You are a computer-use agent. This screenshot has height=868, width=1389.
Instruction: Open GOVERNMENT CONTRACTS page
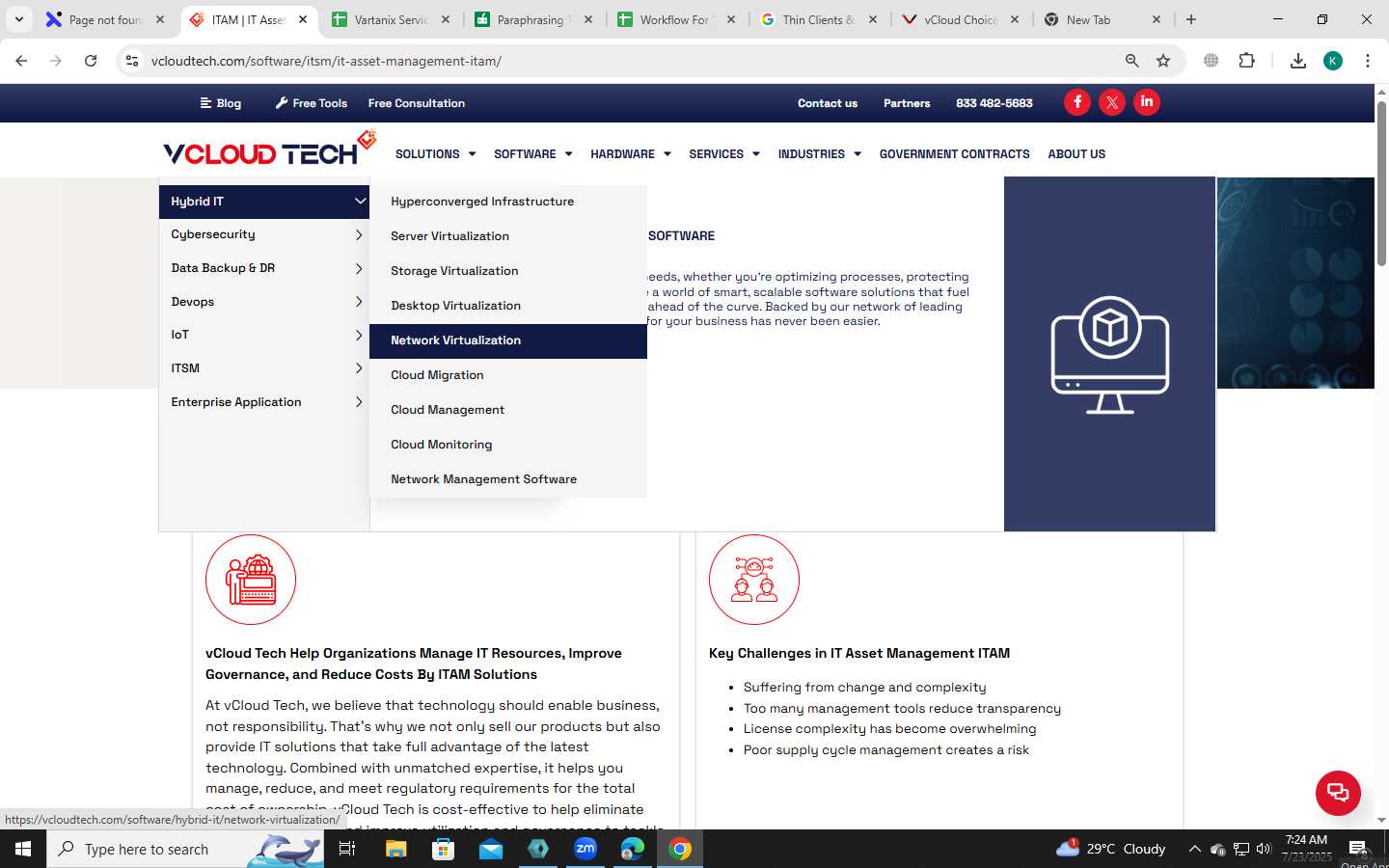[x=954, y=154]
